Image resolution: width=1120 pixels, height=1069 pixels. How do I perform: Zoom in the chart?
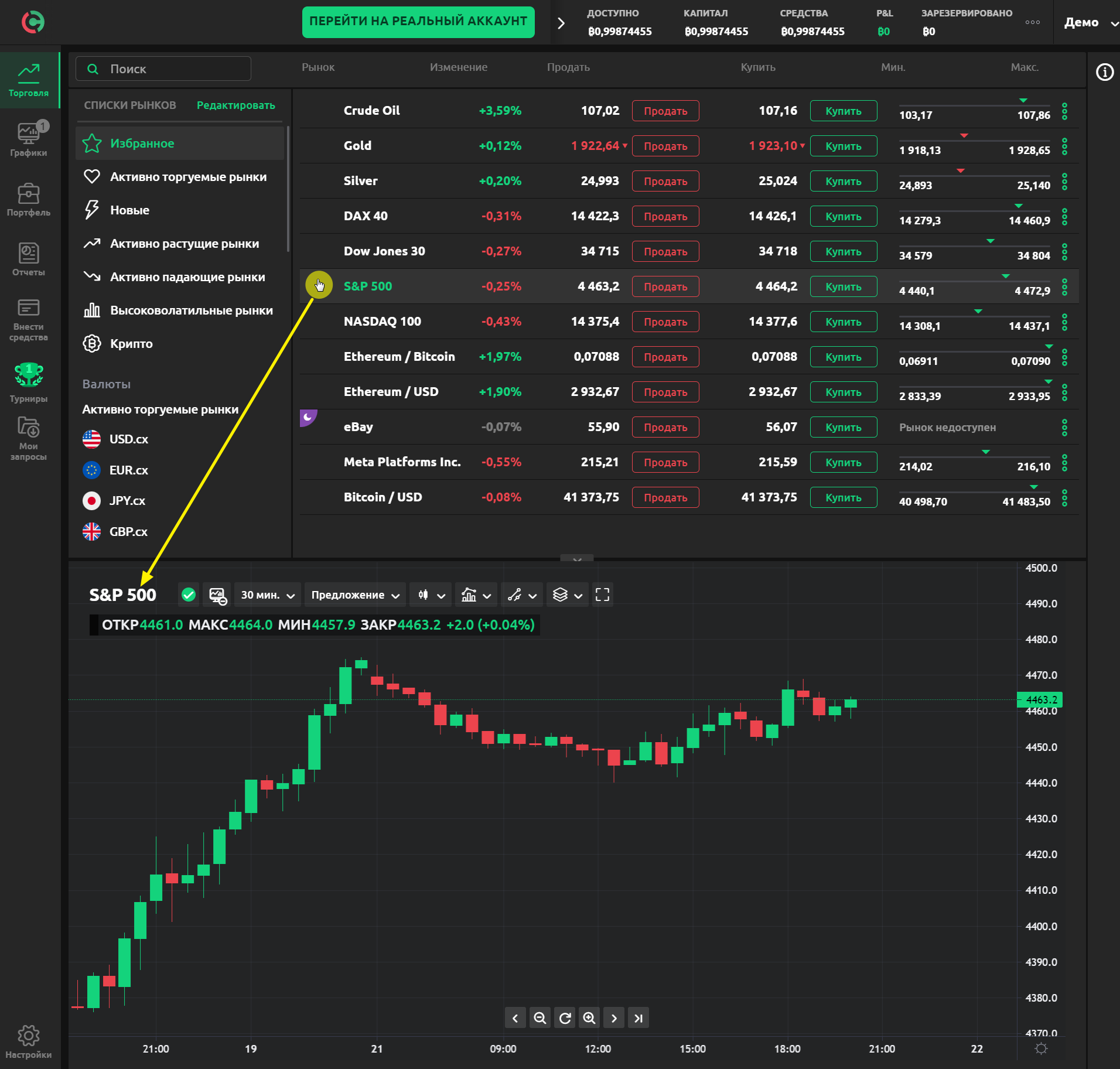[589, 1018]
